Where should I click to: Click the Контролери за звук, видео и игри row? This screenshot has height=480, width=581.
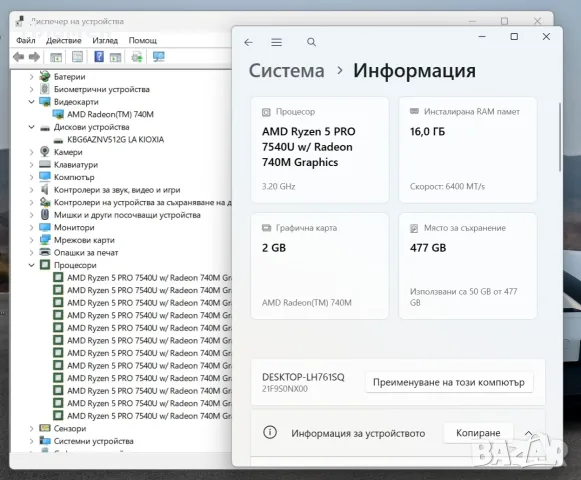click(117, 190)
